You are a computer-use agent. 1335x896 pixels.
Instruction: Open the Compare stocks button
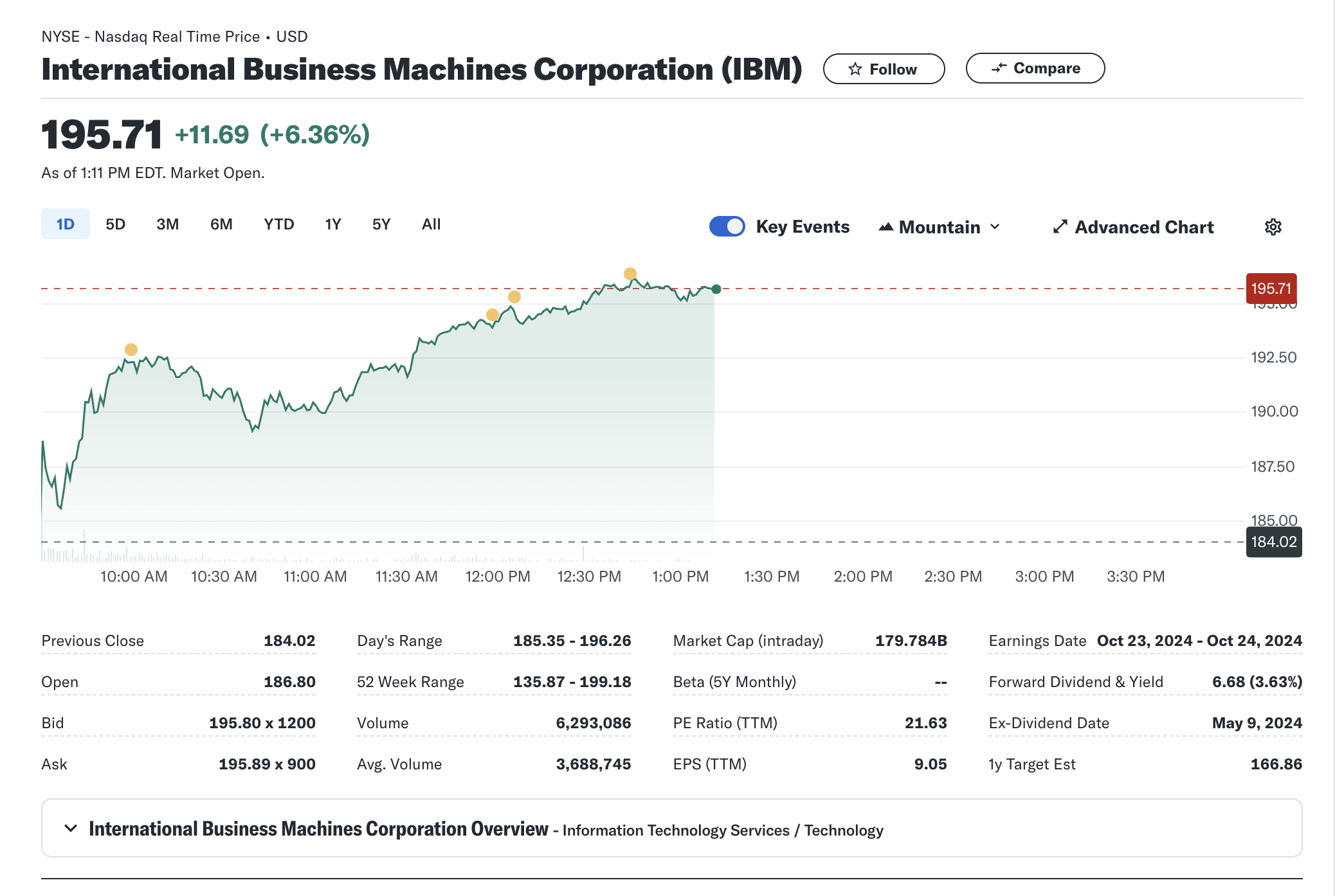1035,68
